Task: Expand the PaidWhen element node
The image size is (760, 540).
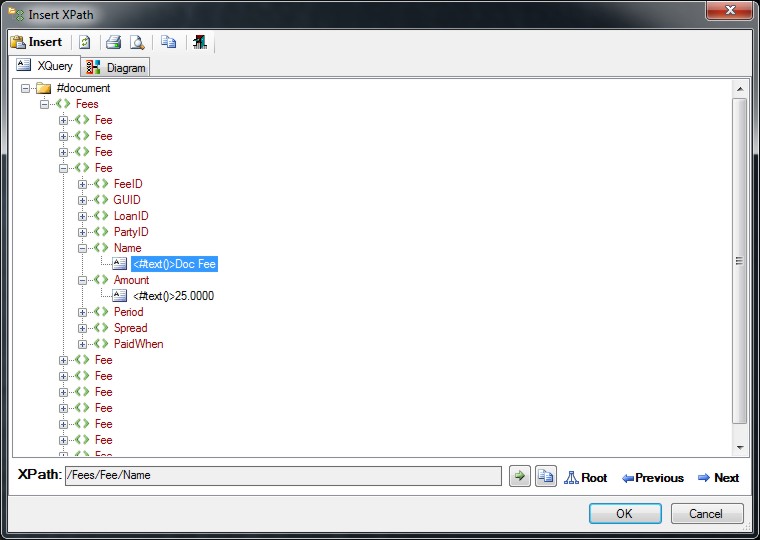Action: pos(83,344)
